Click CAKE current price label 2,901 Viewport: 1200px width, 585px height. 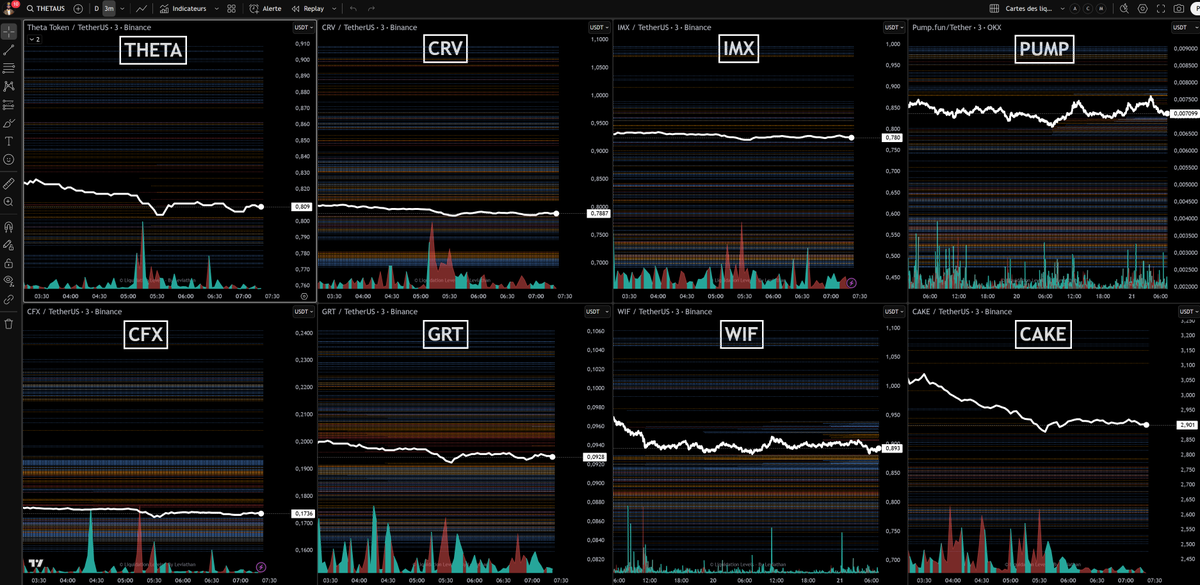tap(1188, 425)
